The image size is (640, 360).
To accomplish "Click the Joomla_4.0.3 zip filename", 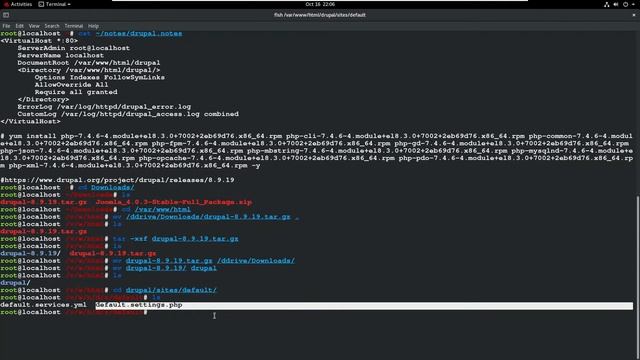I will (174, 202).
